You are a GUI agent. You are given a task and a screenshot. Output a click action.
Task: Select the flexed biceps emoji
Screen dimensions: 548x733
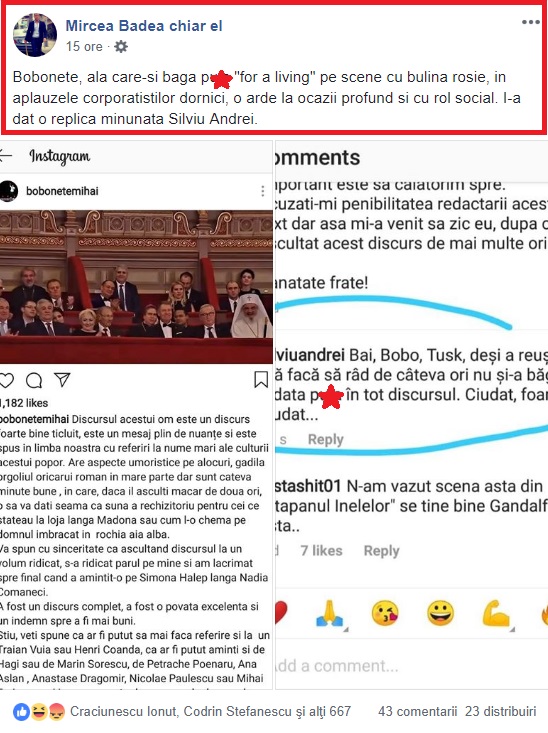coord(496,613)
